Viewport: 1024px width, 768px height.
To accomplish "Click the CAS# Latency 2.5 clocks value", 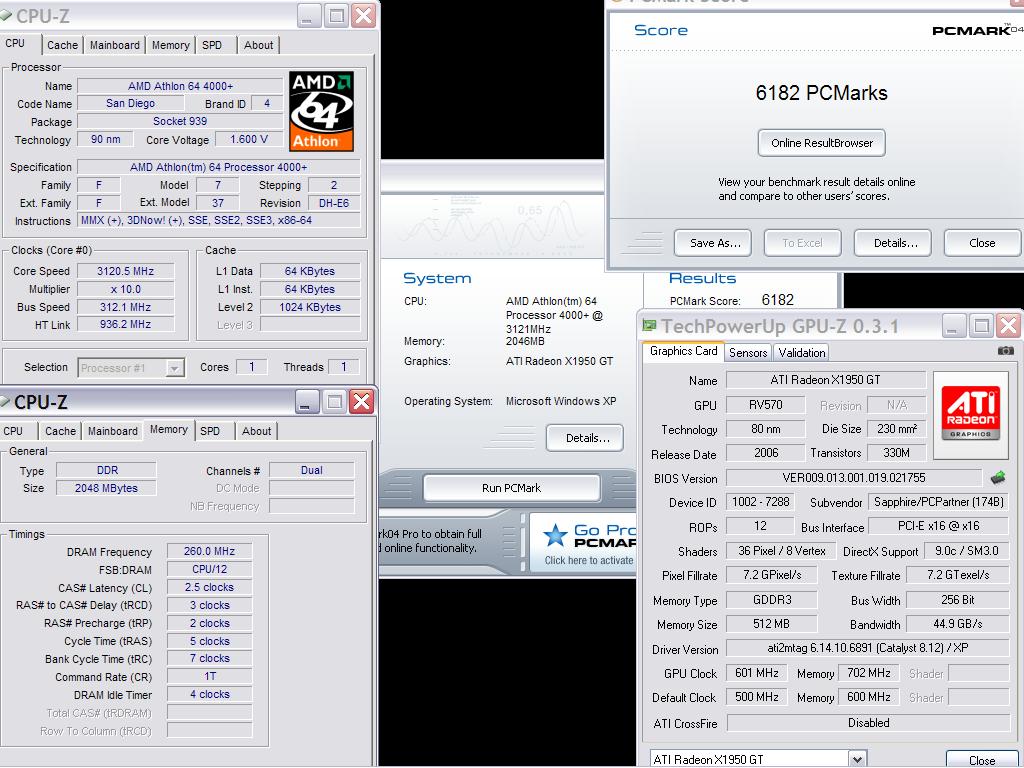I will point(209,587).
